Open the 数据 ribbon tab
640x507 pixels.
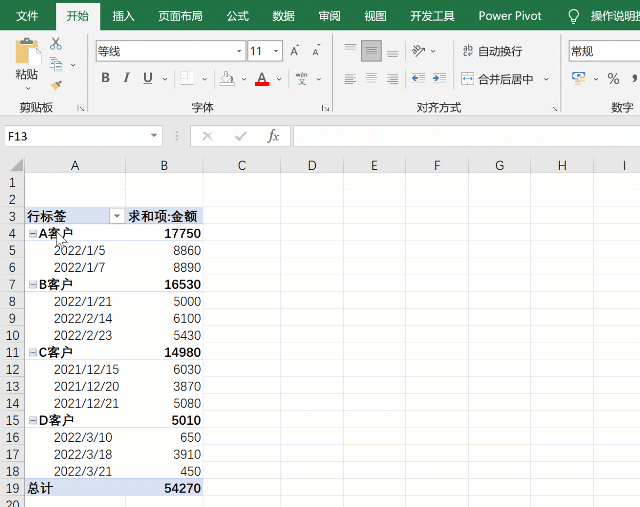[x=283, y=16]
